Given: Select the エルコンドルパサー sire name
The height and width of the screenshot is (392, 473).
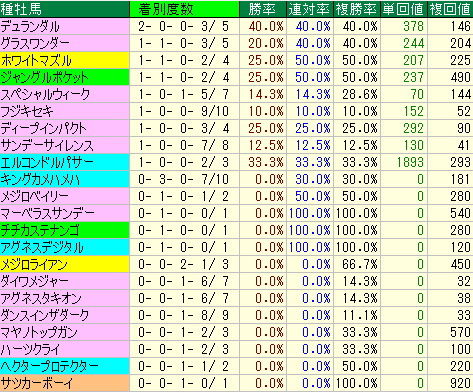Looking at the screenshot, I should pos(47,162).
